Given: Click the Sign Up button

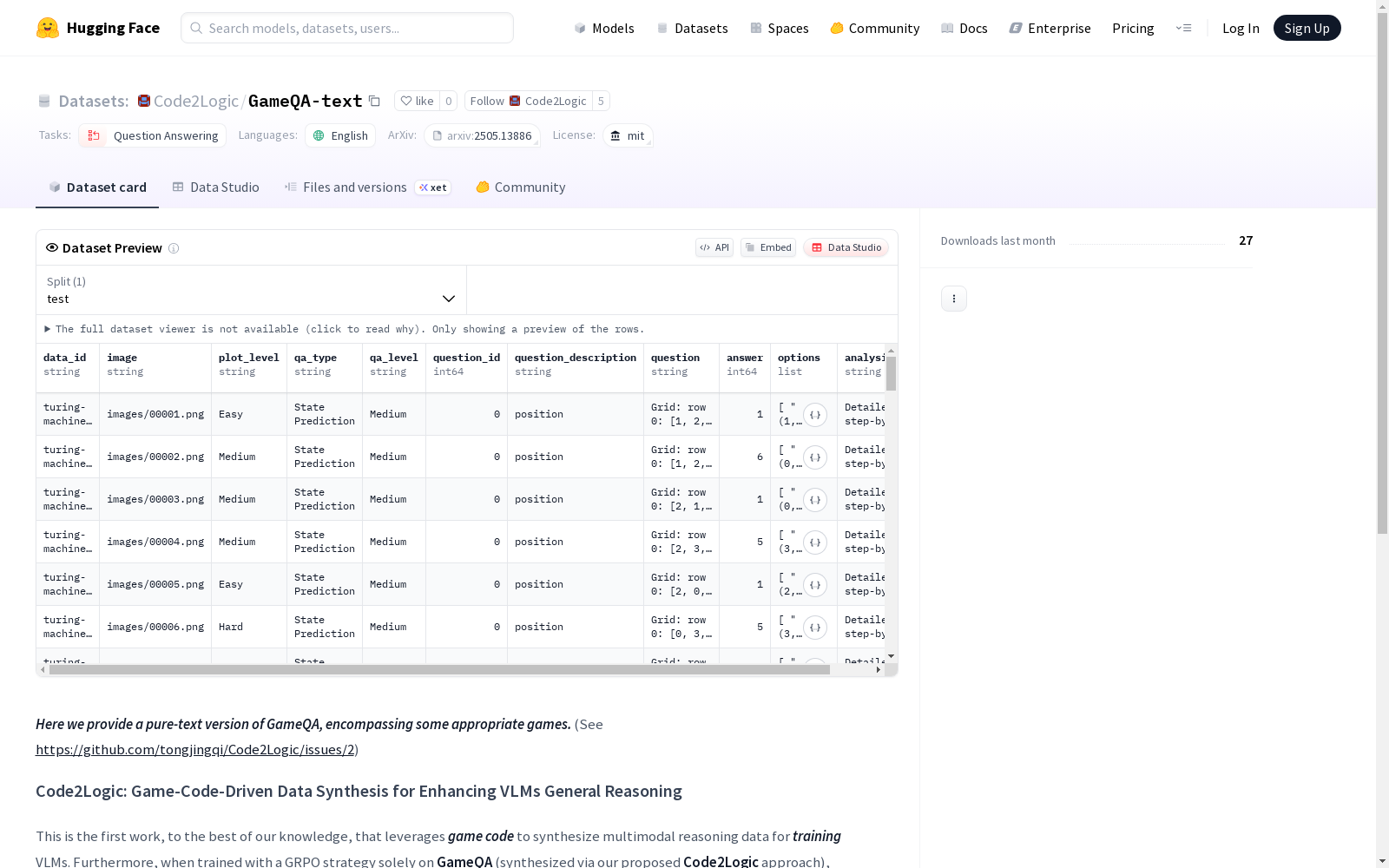Looking at the screenshot, I should pyautogui.click(x=1307, y=28).
